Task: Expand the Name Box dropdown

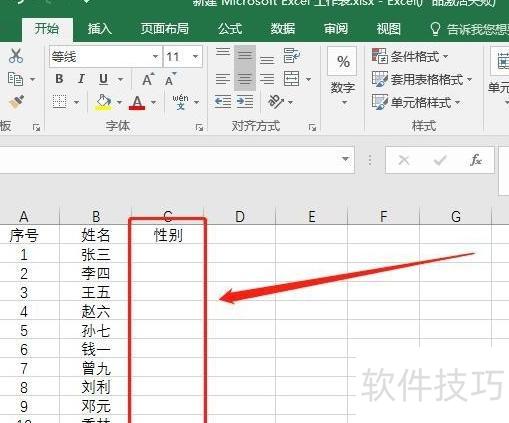Action: [x=346, y=159]
